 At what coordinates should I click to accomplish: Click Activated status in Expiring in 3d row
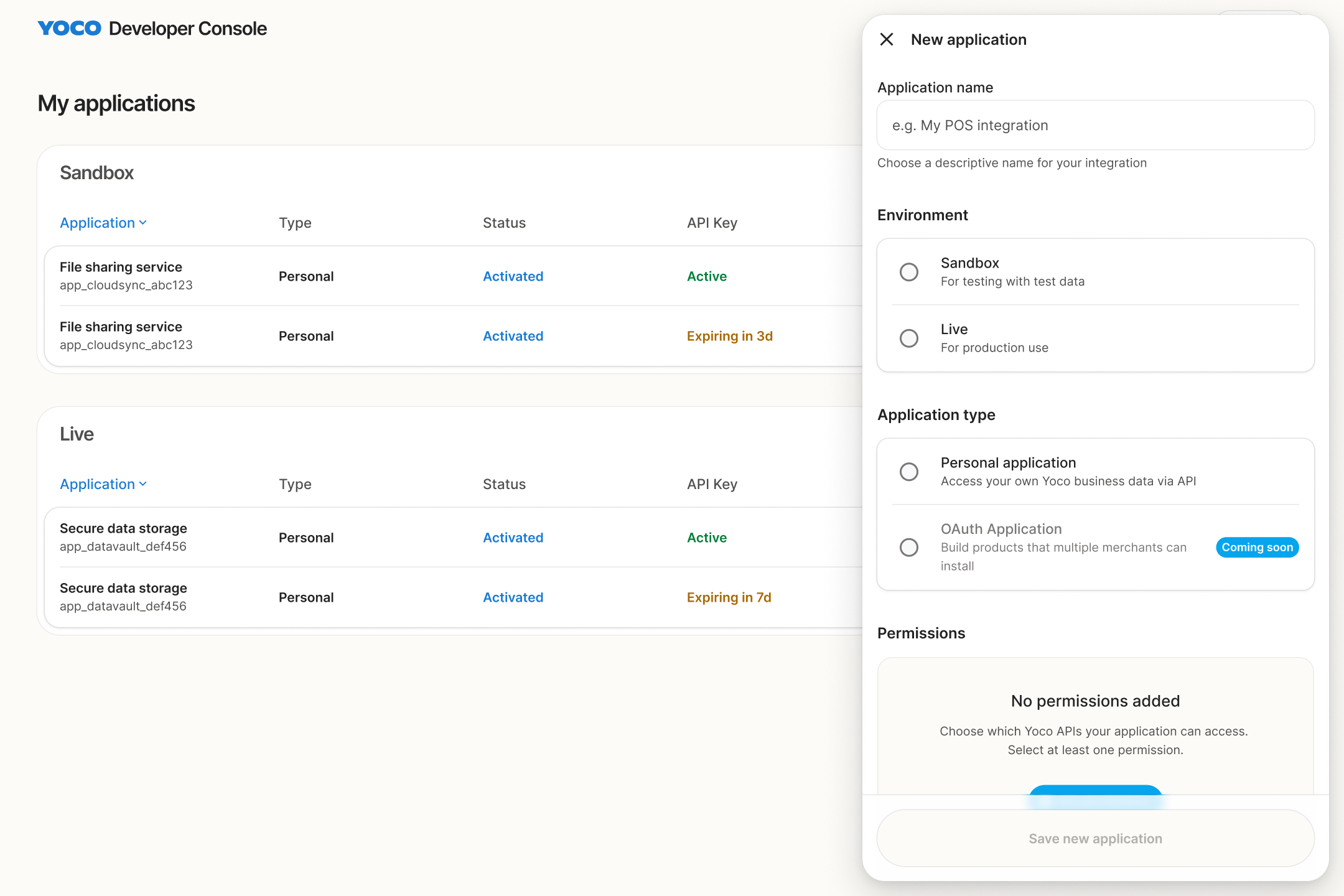(513, 336)
